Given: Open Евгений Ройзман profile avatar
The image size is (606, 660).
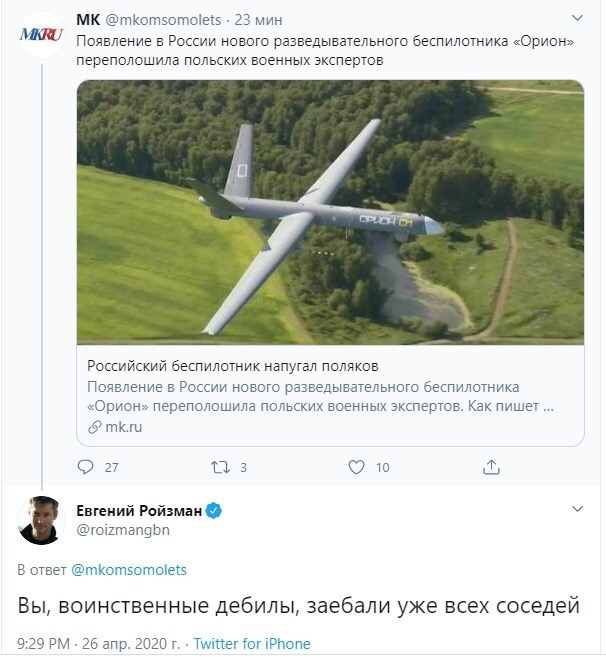Looking at the screenshot, I should pyautogui.click(x=41, y=520).
